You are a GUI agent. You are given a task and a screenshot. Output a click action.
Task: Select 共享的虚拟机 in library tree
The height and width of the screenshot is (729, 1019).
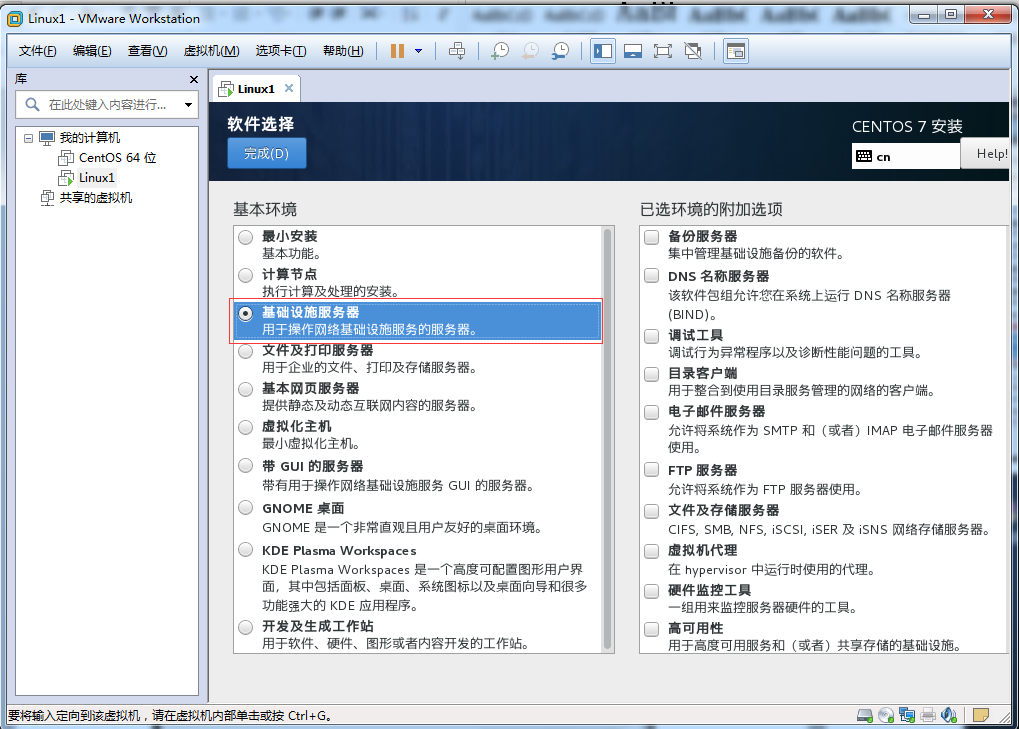pyautogui.click(x=96, y=198)
